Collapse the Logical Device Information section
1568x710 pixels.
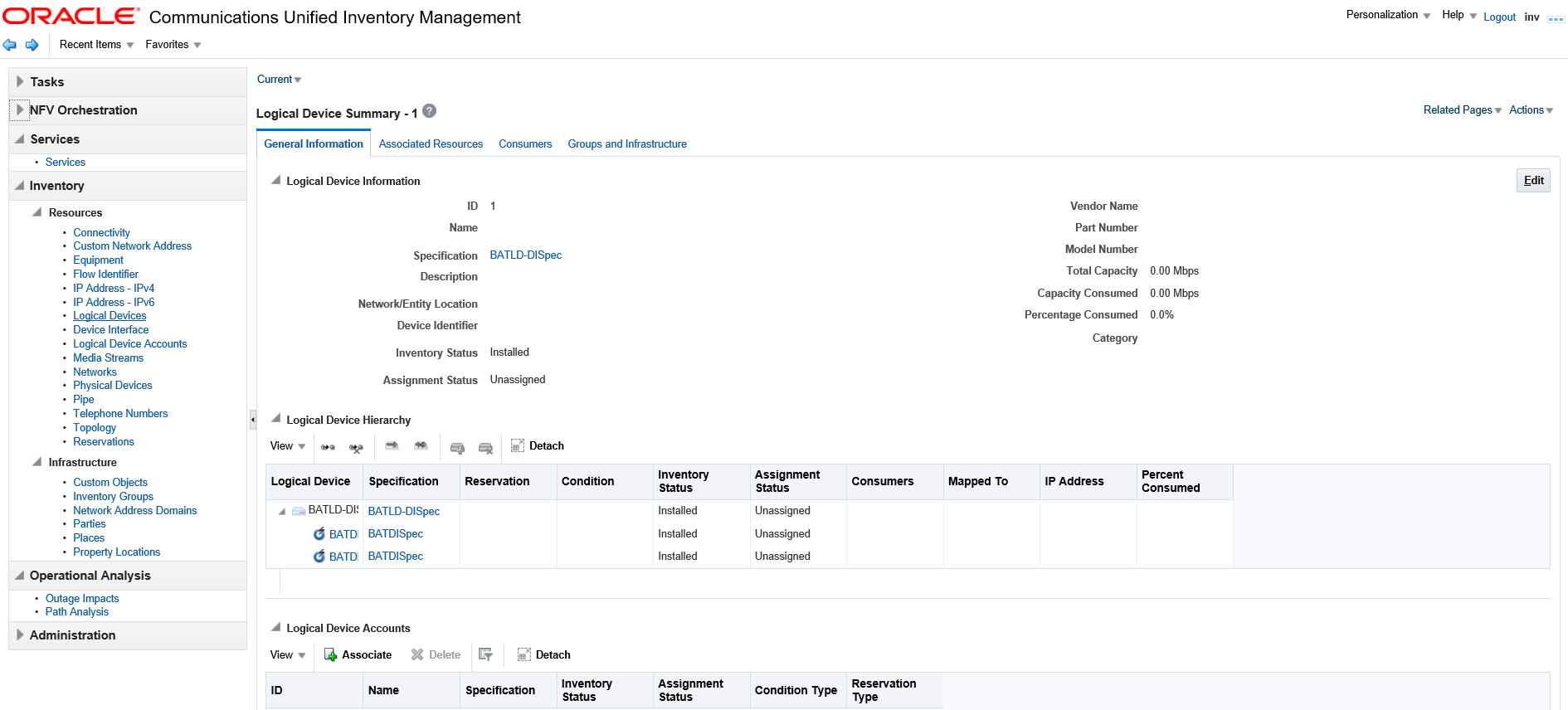click(x=276, y=180)
